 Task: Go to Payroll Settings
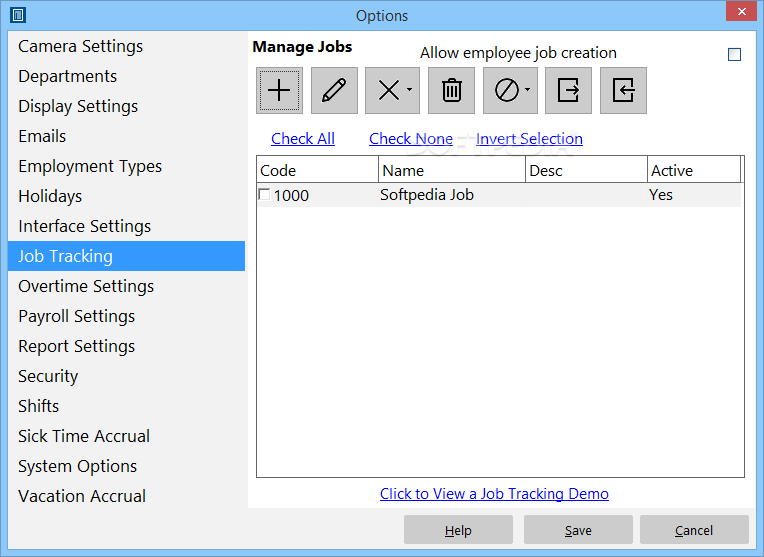pyautogui.click(x=126, y=316)
